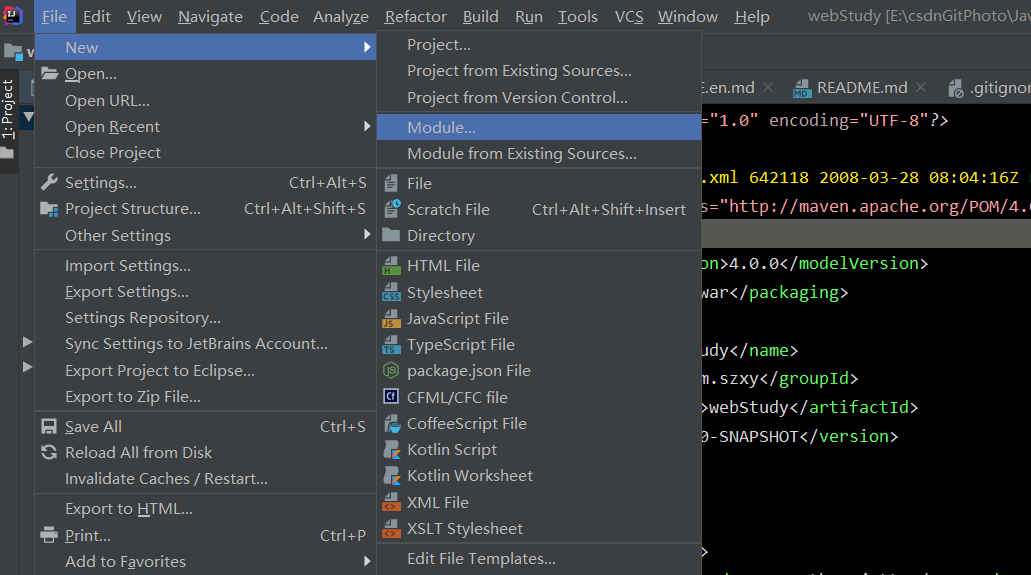This screenshot has height=575, width=1031.
Task: Select Export Project to Eclipse...
Action: [x=205, y=370]
